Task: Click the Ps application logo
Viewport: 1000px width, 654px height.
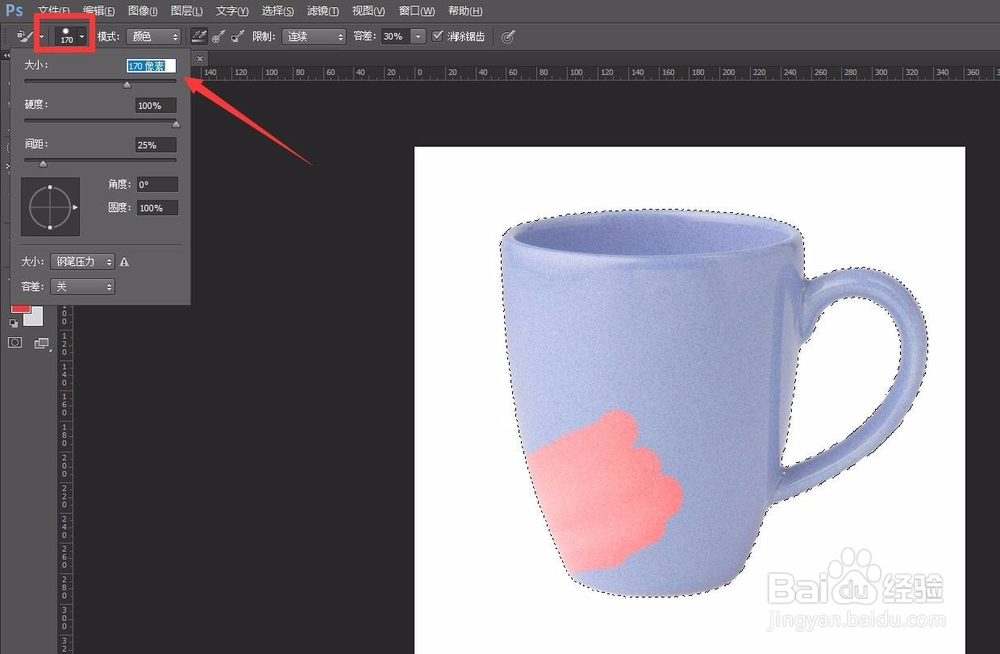Action: coord(14,10)
